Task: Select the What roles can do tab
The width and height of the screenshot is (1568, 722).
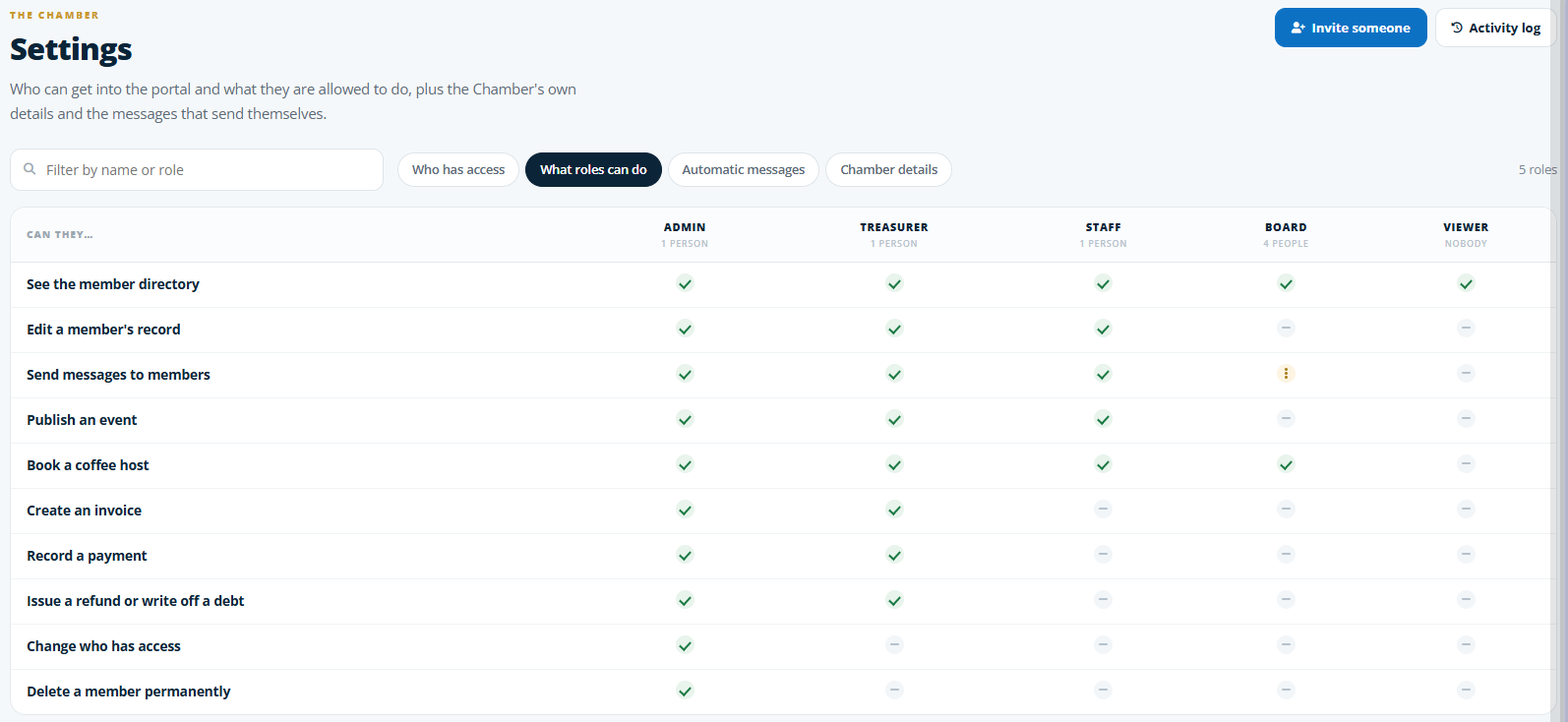Action: point(593,169)
